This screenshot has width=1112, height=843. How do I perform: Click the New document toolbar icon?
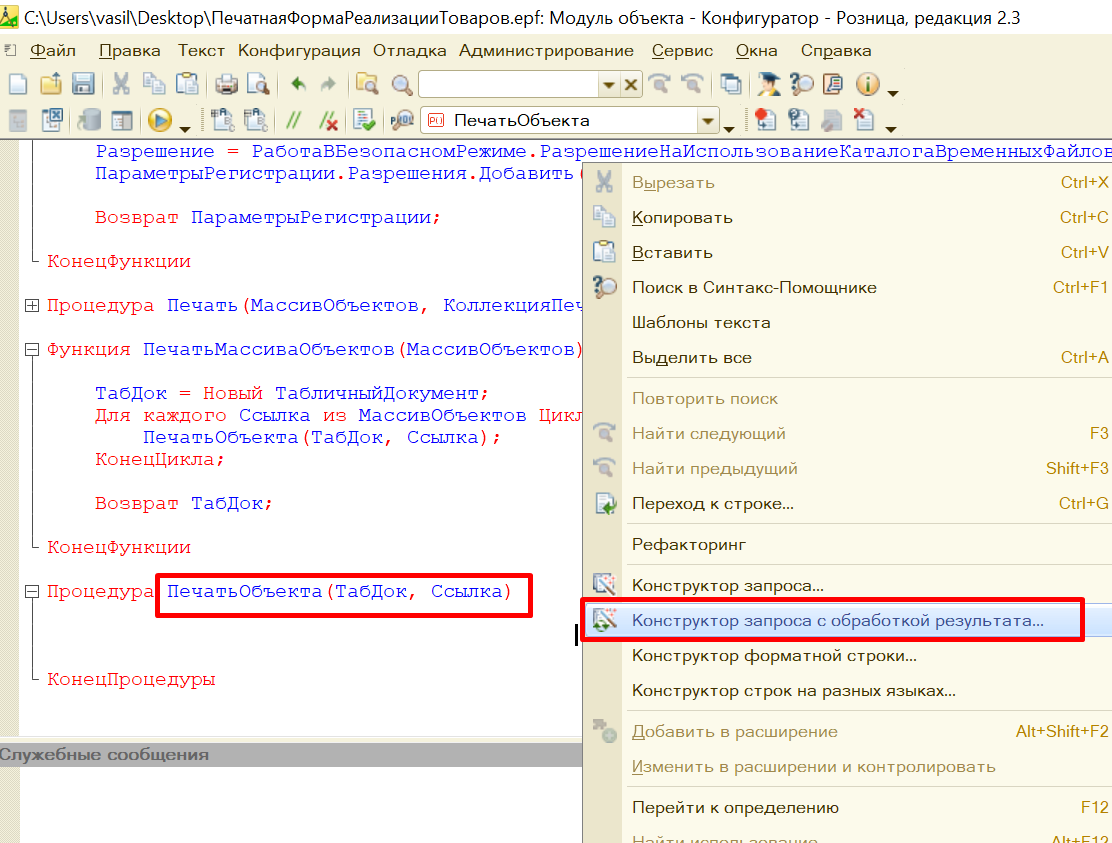coord(18,84)
